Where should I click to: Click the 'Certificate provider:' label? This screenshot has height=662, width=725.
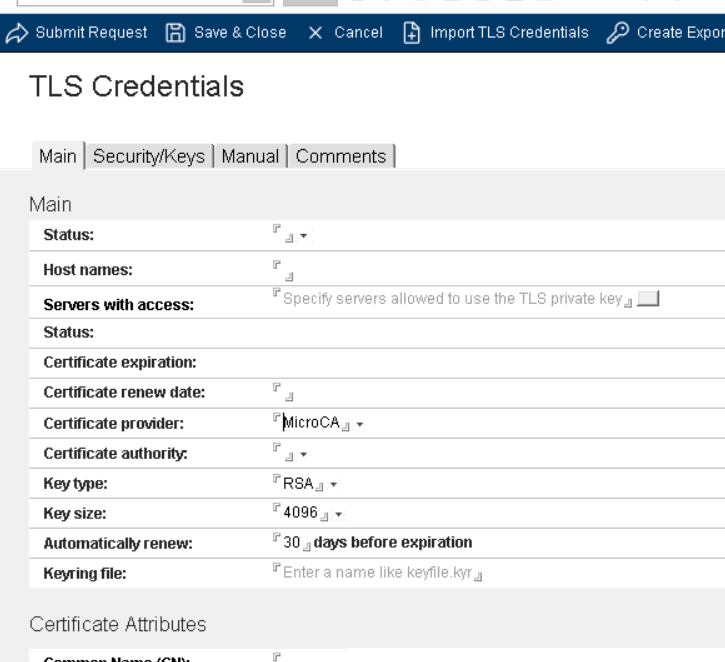click(x=113, y=423)
